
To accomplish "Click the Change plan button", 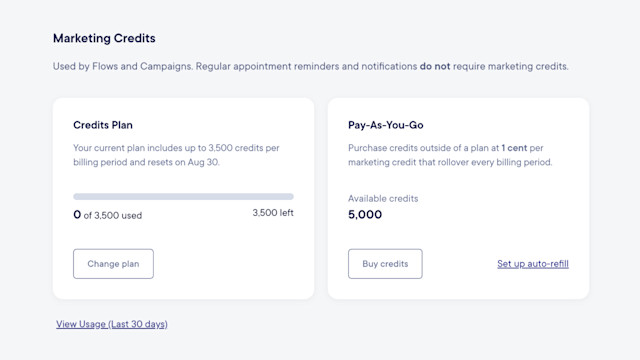I will pyautogui.click(x=113, y=264).
